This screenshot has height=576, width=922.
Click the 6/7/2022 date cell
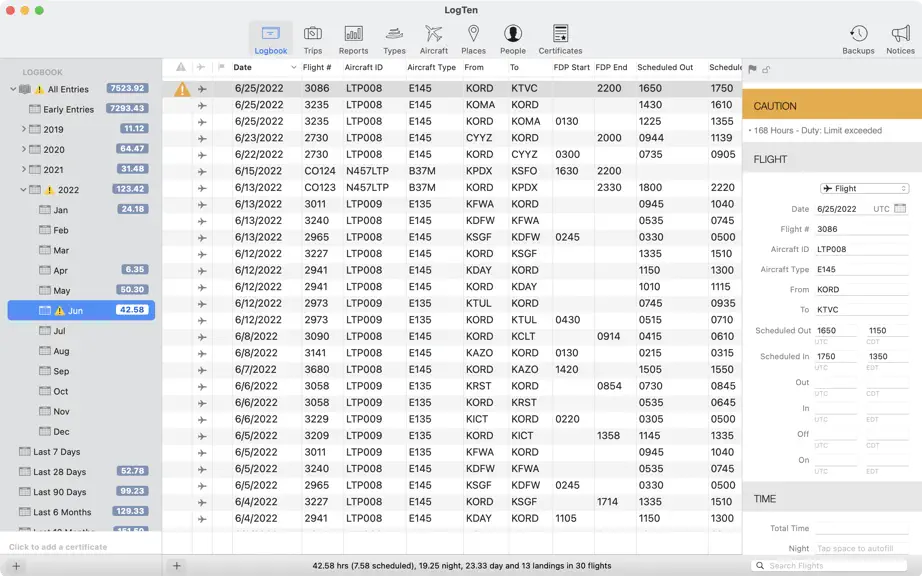(x=256, y=370)
